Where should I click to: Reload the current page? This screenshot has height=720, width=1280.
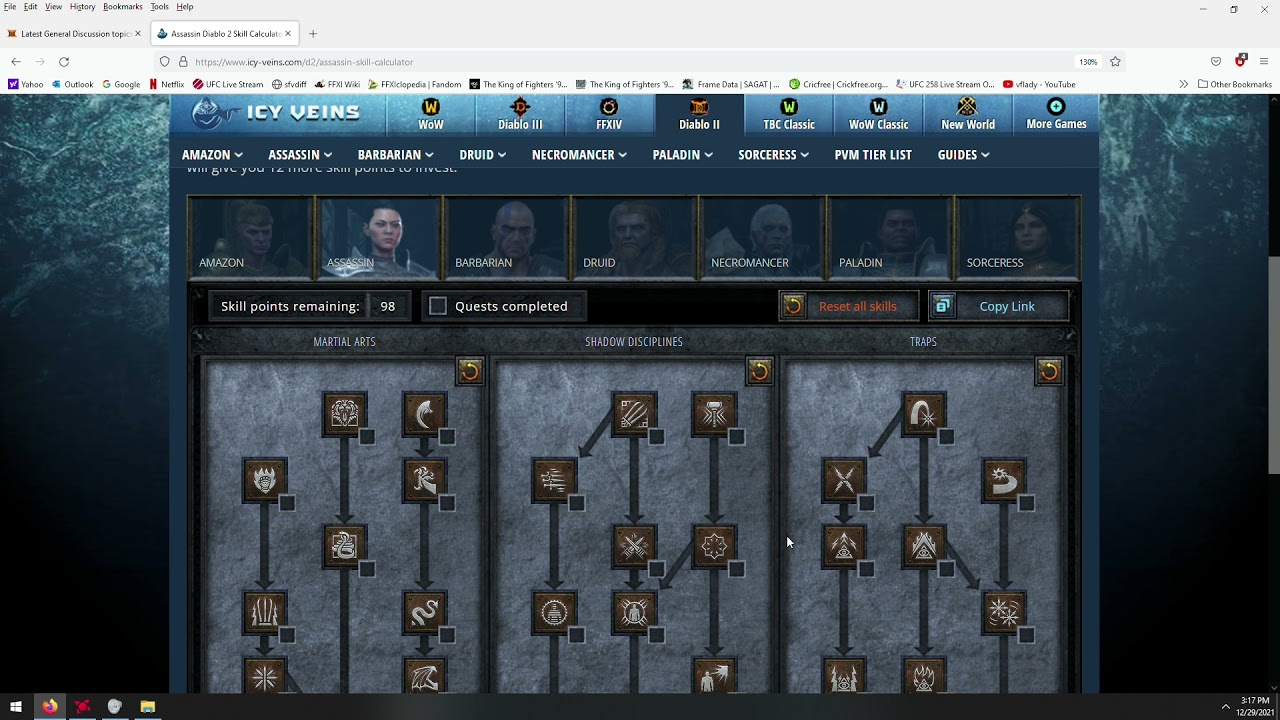click(x=64, y=62)
